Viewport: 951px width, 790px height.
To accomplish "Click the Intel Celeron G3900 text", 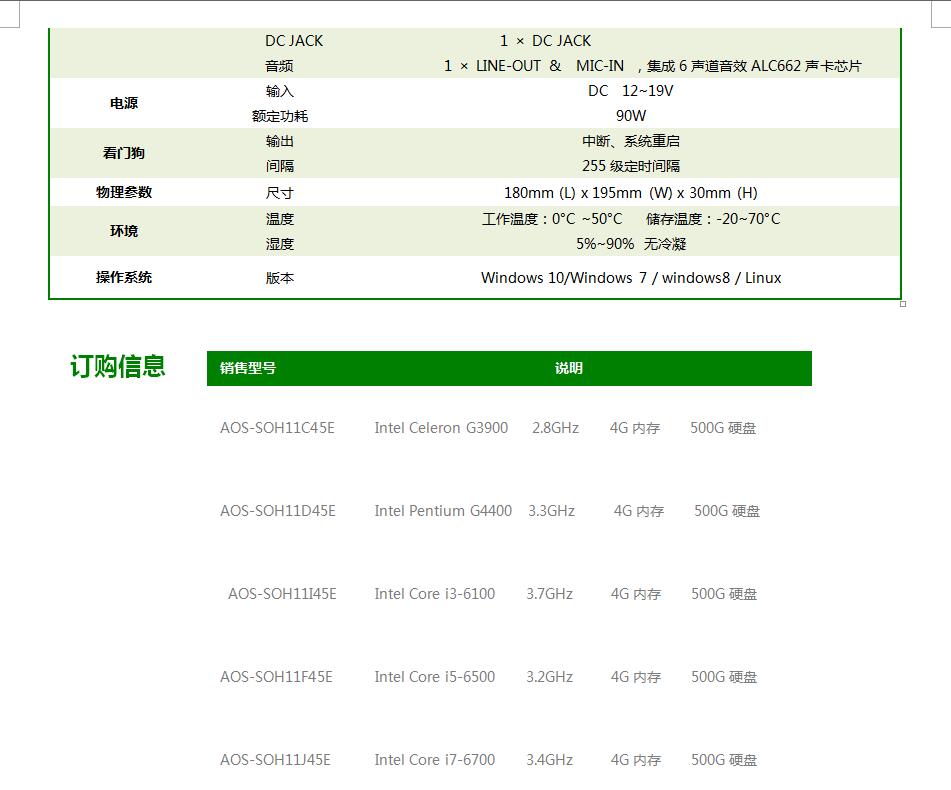I will (441, 428).
